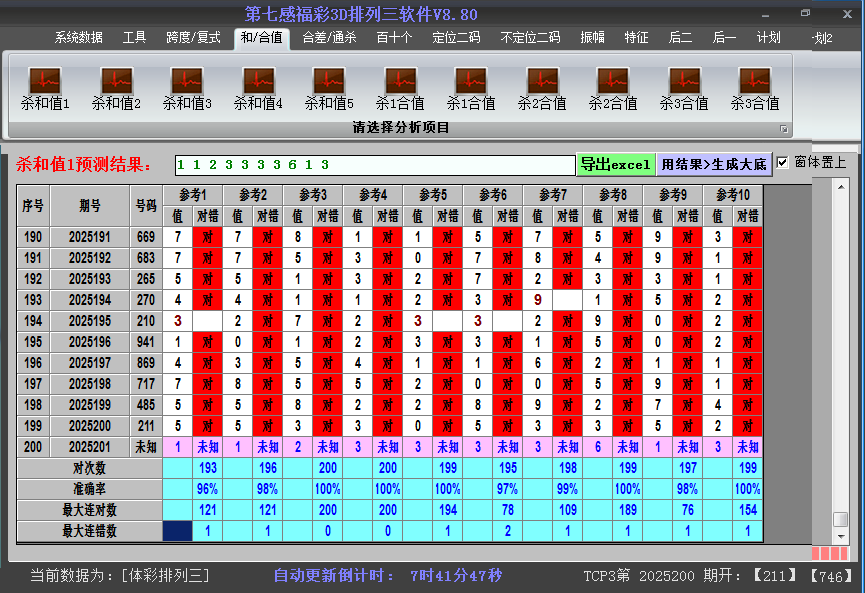Viewport: 865px width, 593px height.
Task: Click the 669 number cell
Action: click(x=146, y=237)
